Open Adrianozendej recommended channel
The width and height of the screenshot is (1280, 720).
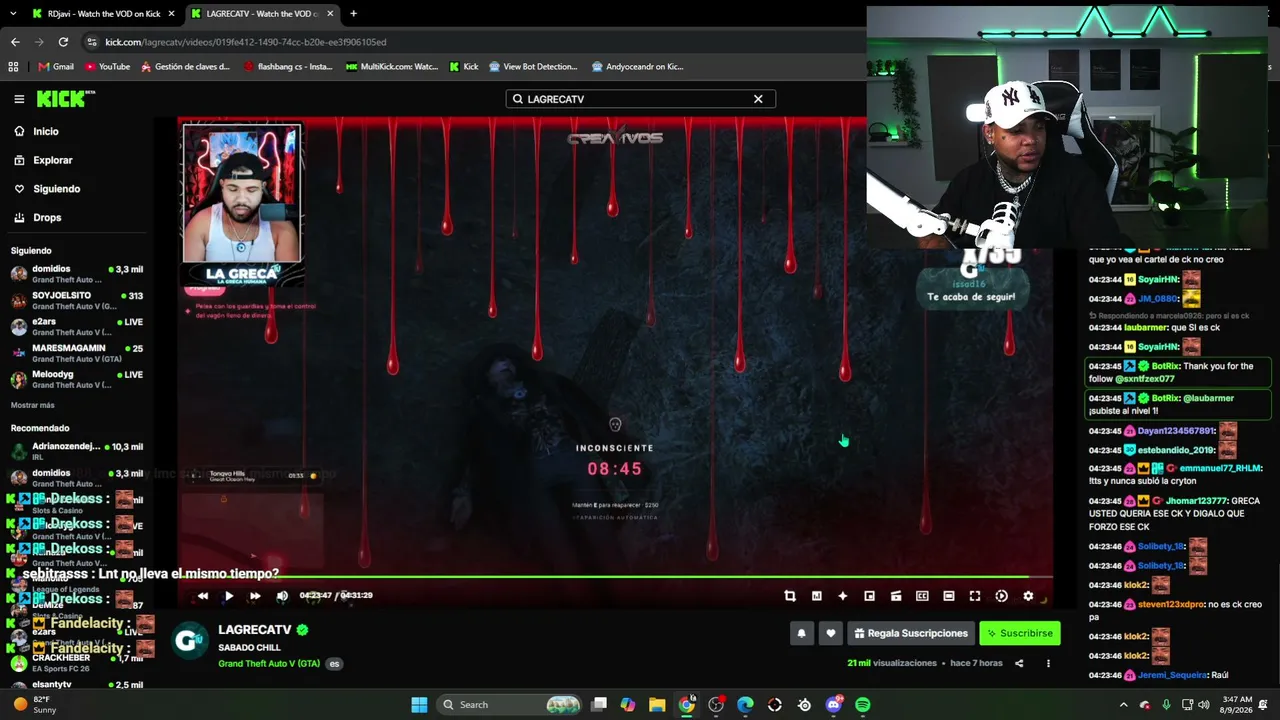click(76, 451)
